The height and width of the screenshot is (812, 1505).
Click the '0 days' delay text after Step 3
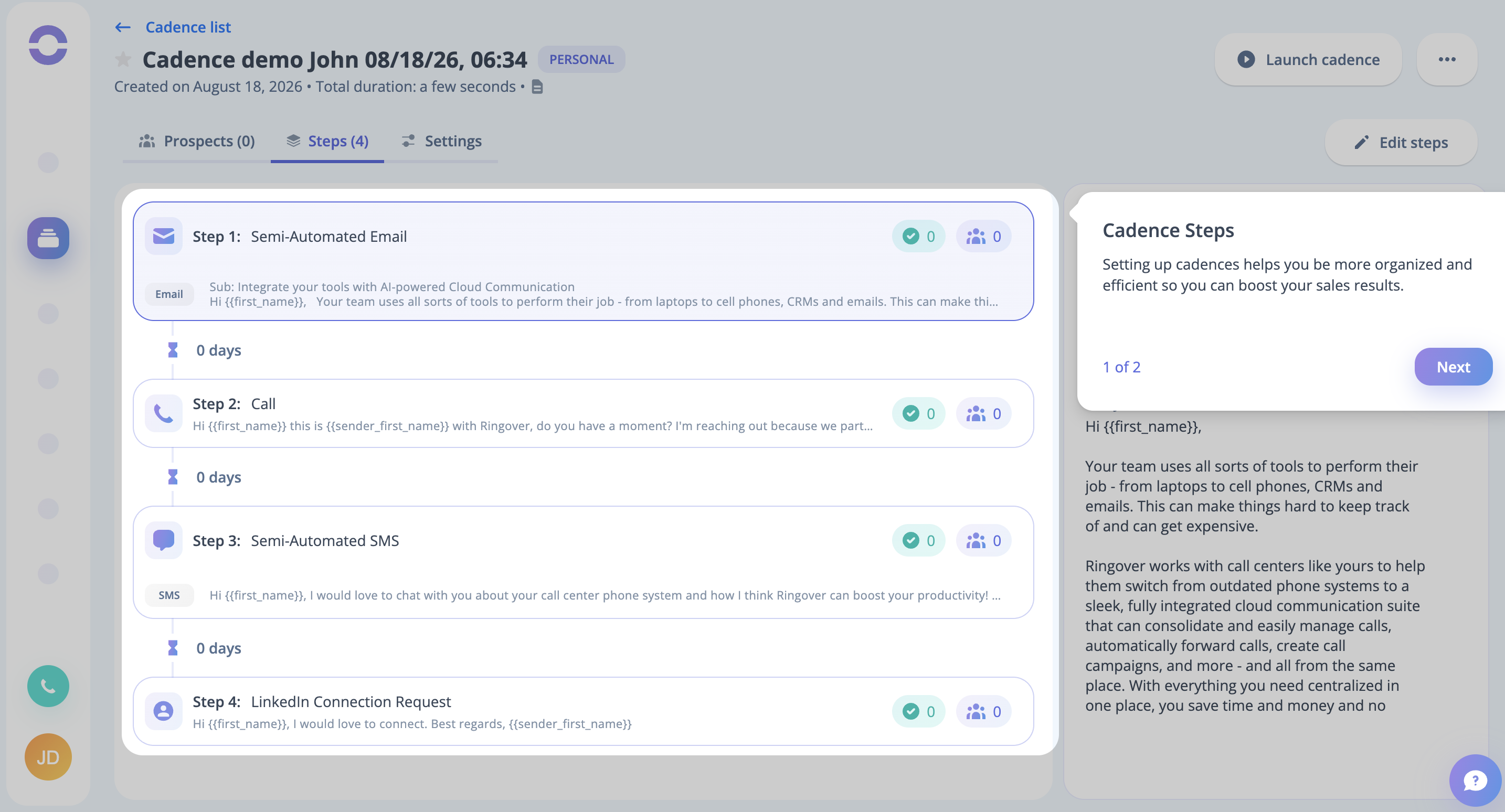pos(218,648)
